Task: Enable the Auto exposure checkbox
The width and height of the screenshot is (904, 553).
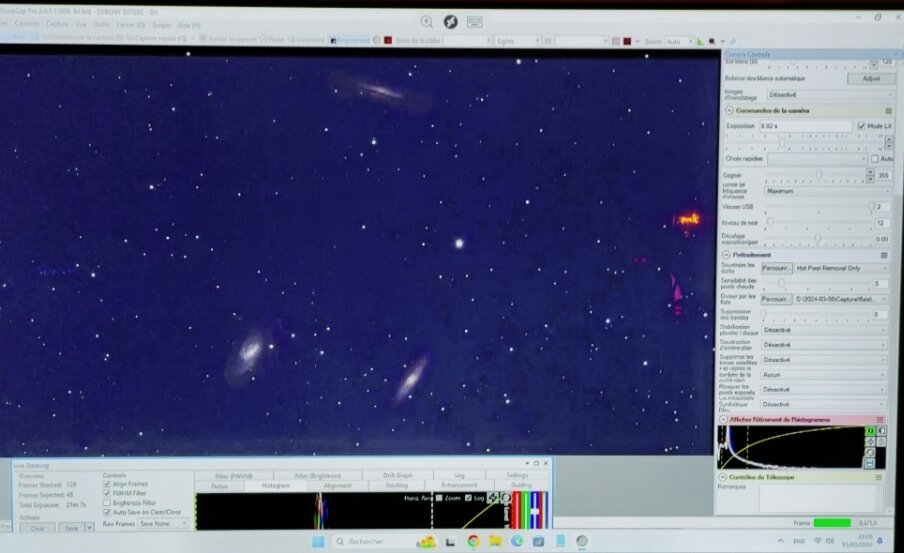Action: 875,159
